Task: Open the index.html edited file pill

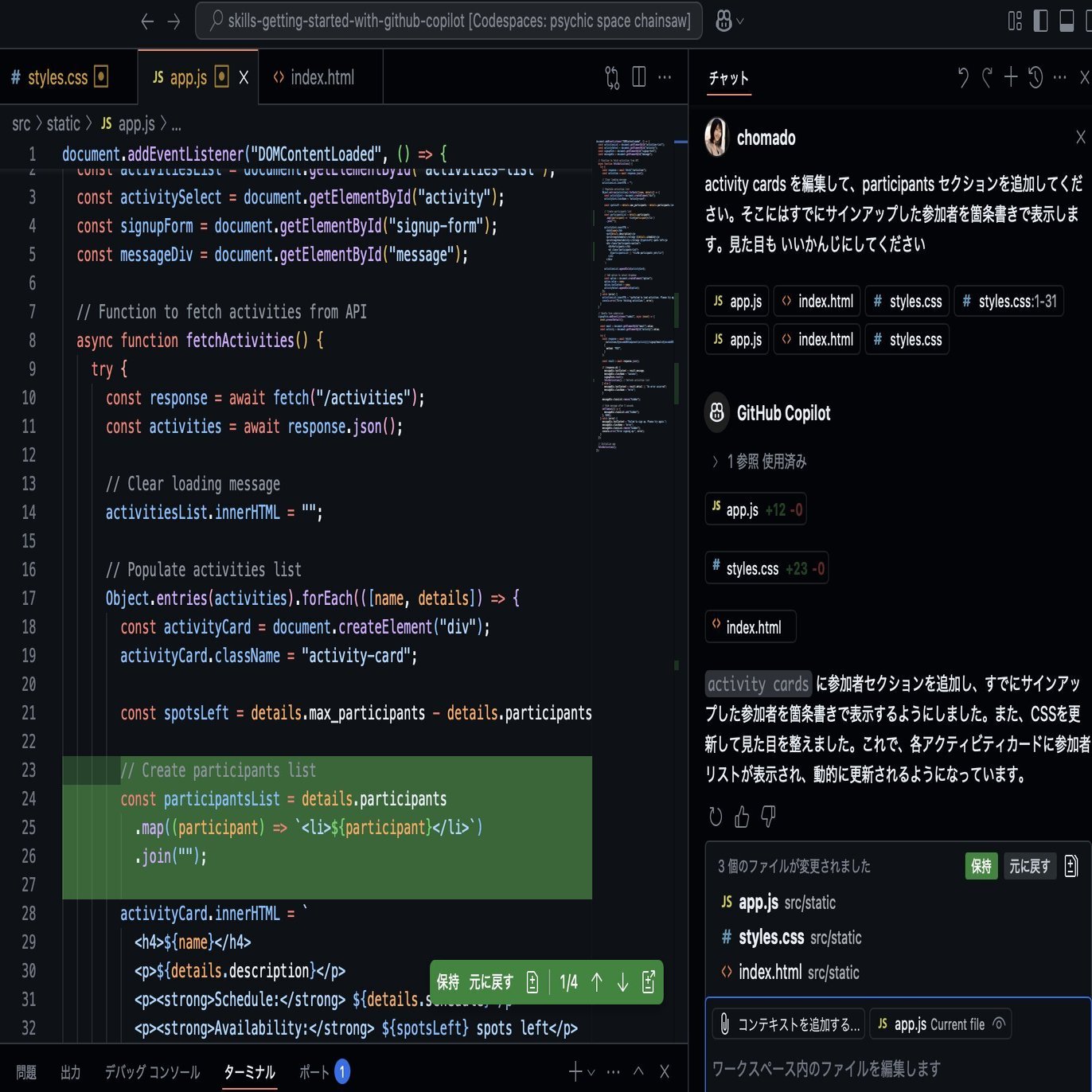Action: (751, 627)
